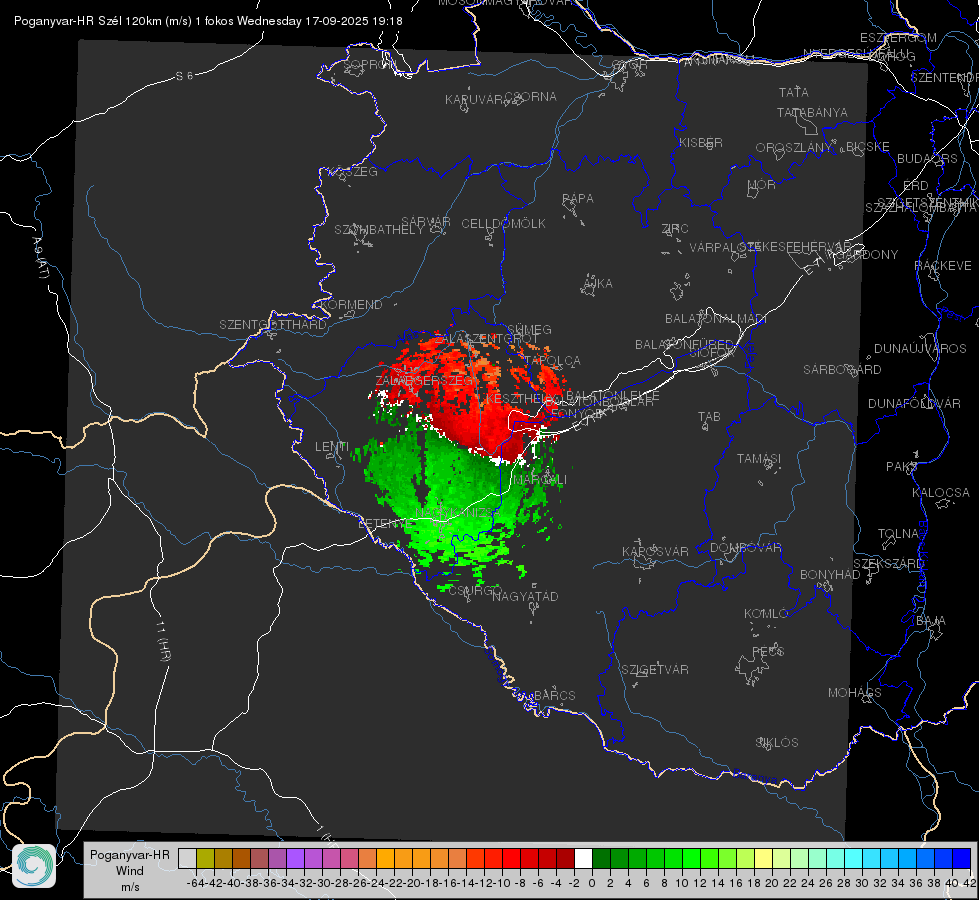Viewport: 979px width, 900px height.
Task: Click the AJKA city label
Action: (598, 284)
